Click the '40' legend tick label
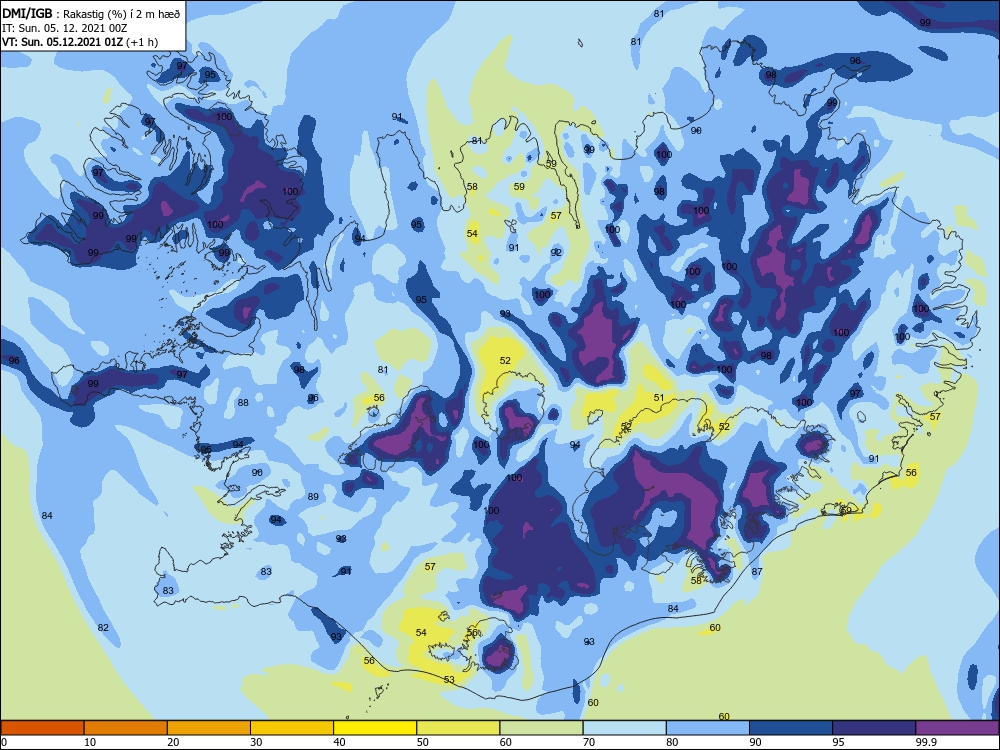 coord(339,742)
